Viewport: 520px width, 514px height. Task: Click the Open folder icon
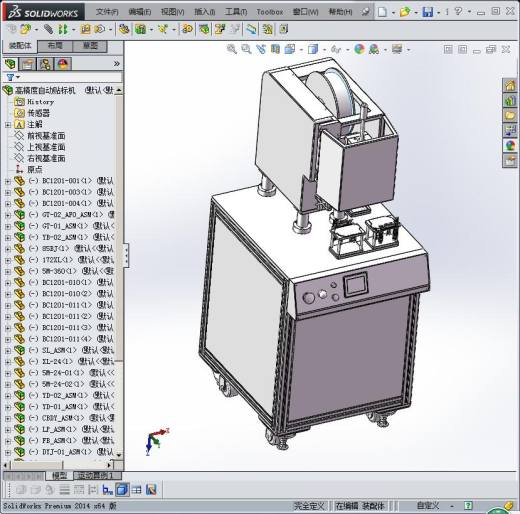pyautogui.click(x=405, y=12)
